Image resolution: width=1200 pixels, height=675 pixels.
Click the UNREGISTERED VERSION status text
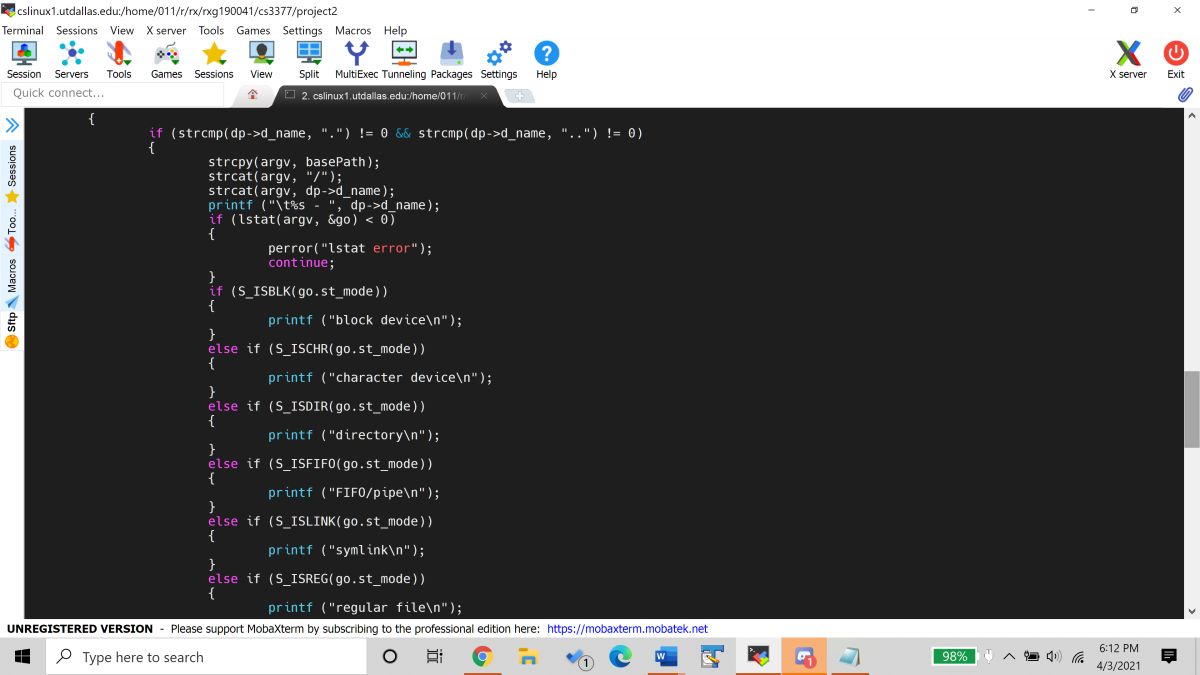[x=80, y=629]
